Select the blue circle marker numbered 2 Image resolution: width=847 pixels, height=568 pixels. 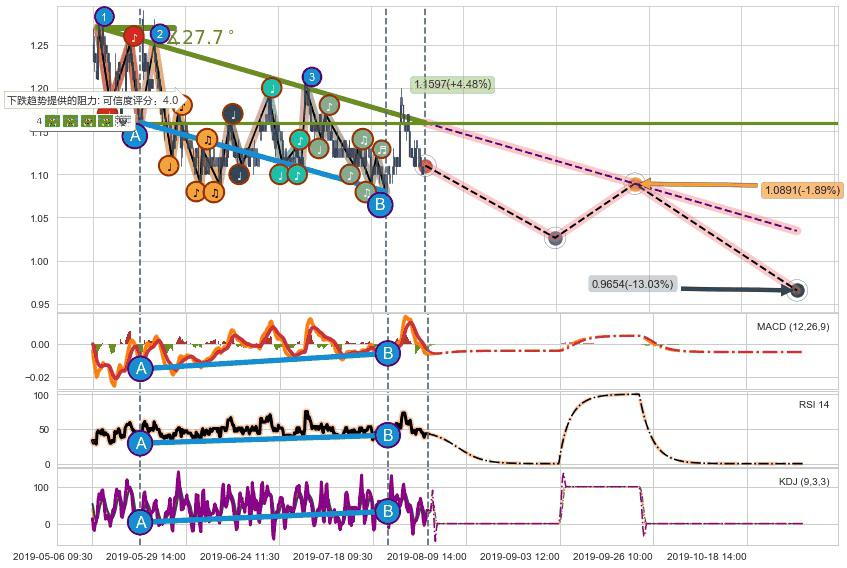click(159, 34)
